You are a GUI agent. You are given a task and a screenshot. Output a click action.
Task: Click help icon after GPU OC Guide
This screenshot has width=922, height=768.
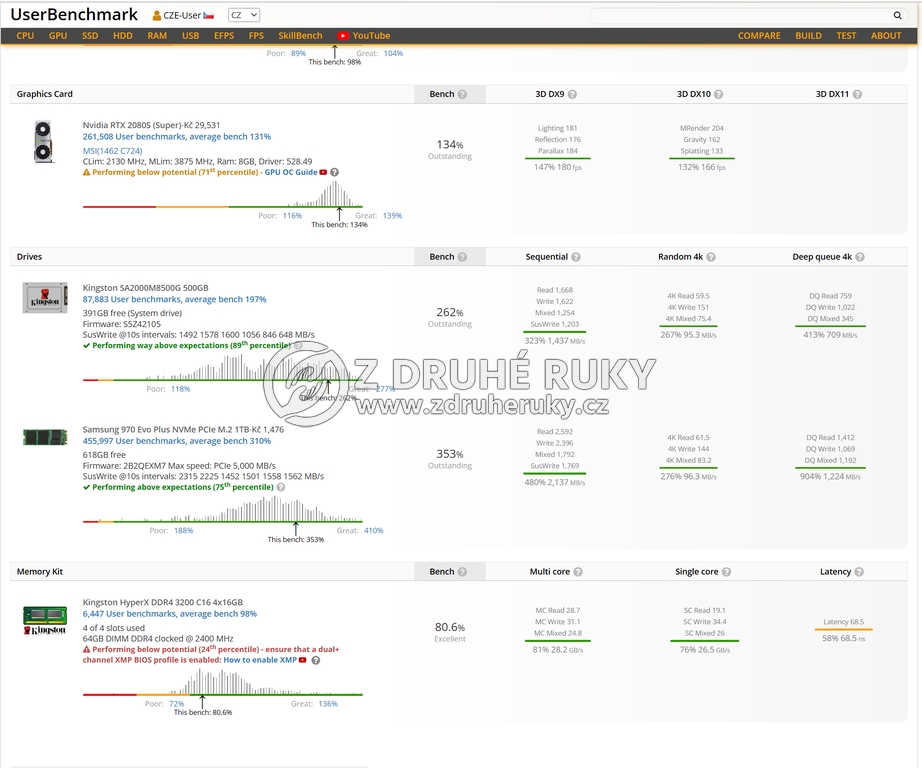tap(335, 172)
